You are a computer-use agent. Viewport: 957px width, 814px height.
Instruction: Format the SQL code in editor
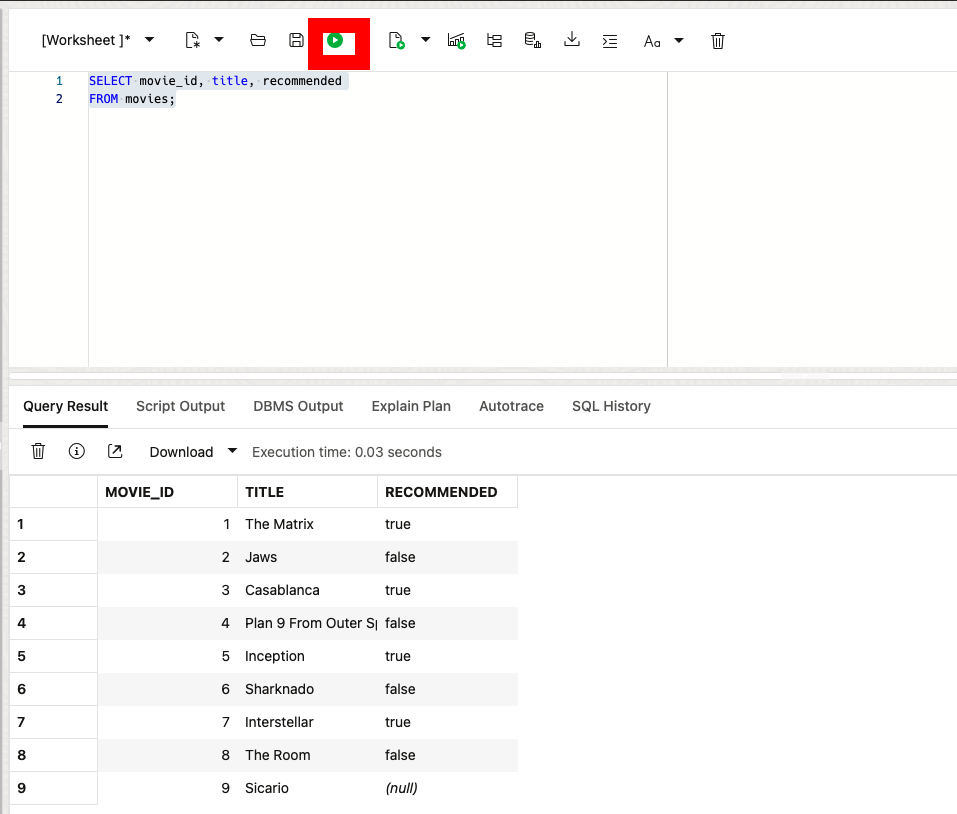[x=610, y=41]
